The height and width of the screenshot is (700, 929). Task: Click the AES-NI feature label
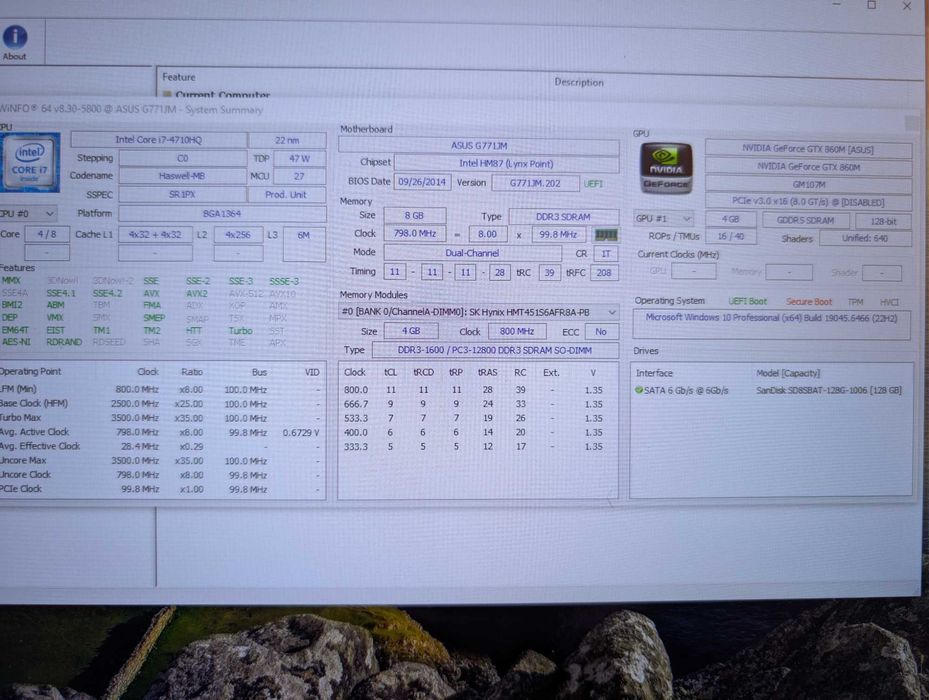(x=16, y=342)
